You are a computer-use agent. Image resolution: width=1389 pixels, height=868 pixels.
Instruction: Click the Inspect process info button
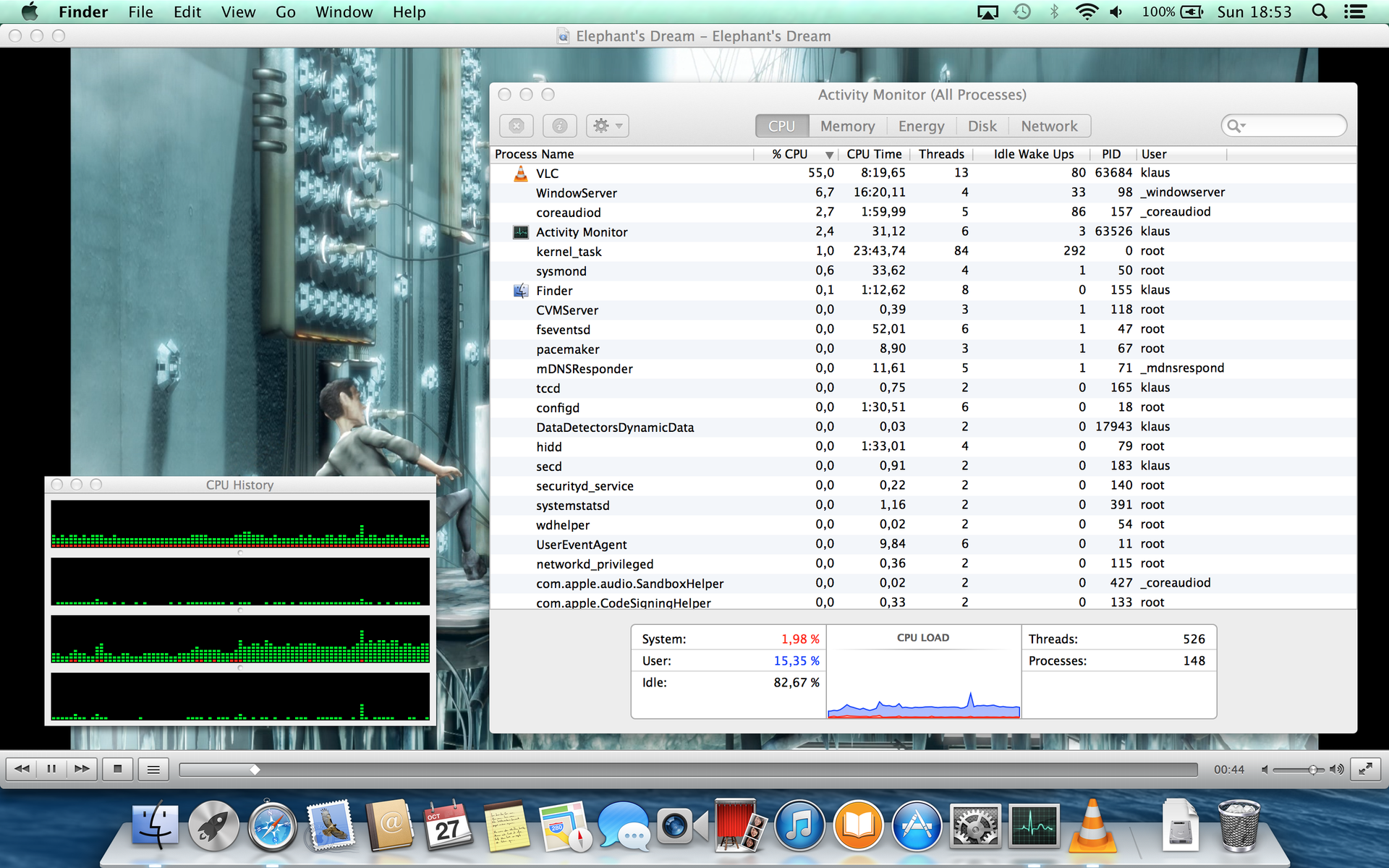[559, 126]
